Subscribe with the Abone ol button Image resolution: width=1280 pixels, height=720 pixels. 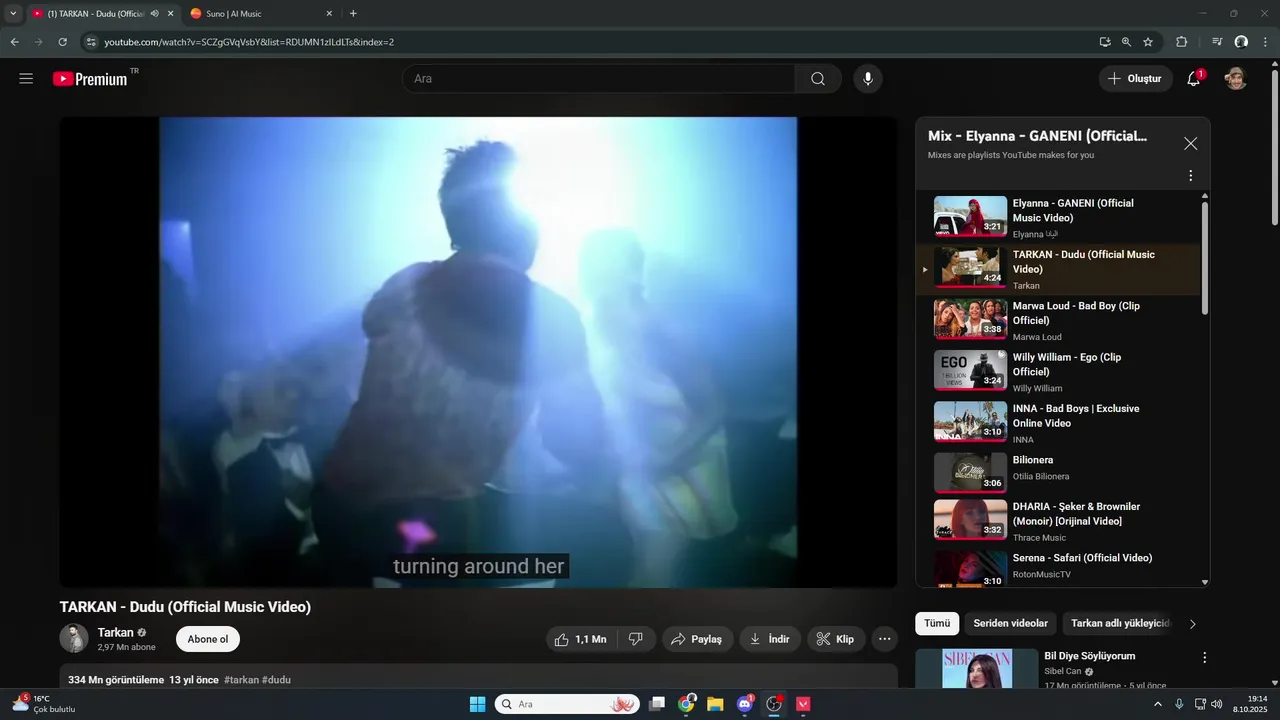click(x=208, y=639)
